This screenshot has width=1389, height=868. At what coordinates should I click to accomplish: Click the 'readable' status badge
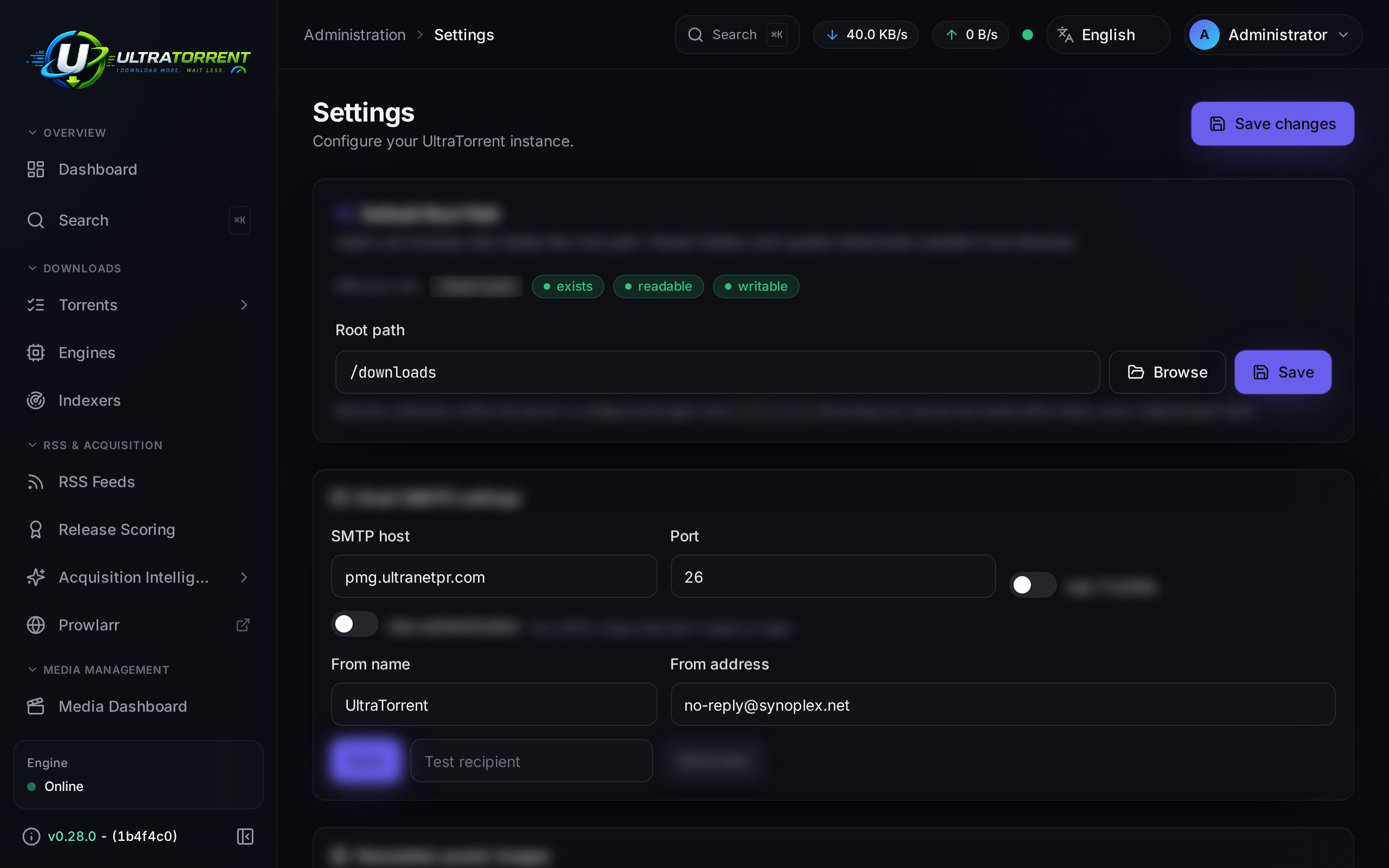pyautogui.click(x=658, y=286)
